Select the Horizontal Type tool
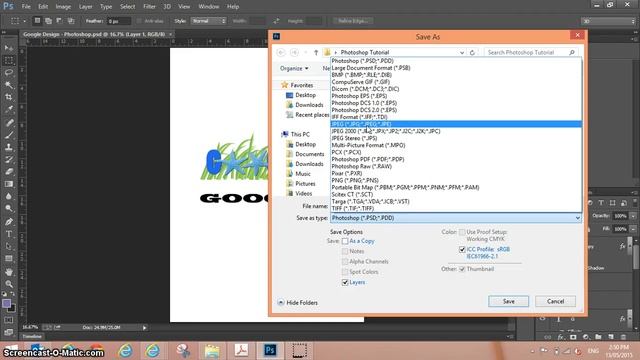The width and height of the screenshot is (640, 360). point(9,234)
